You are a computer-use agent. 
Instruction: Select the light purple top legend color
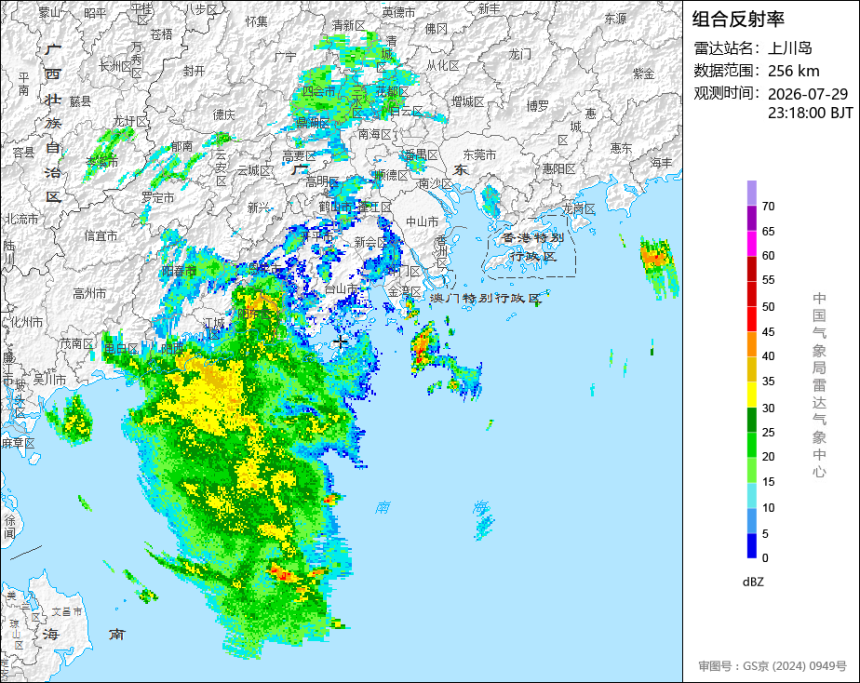751,193
